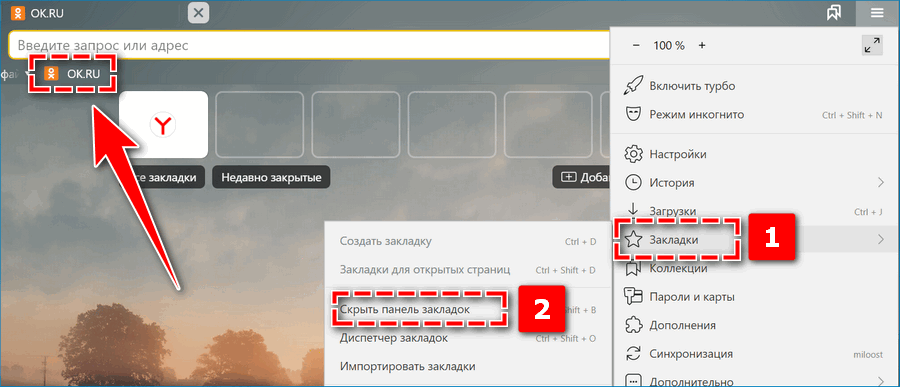Image resolution: width=900 pixels, height=387 pixels.
Task: Open the hamburger main menu button
Action: [877, 13]
